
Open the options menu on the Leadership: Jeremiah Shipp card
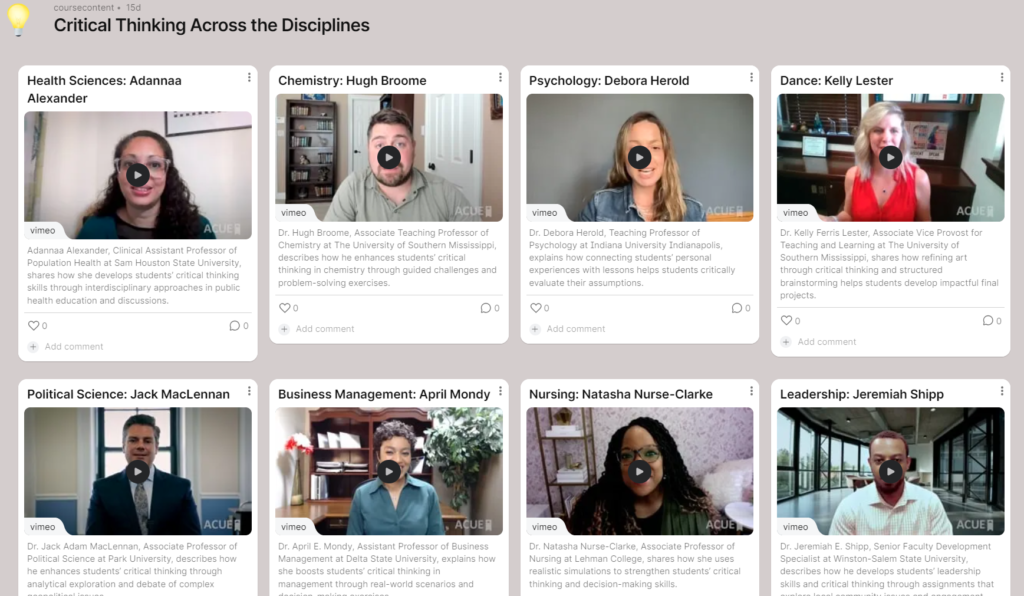tap(1002, 390)
